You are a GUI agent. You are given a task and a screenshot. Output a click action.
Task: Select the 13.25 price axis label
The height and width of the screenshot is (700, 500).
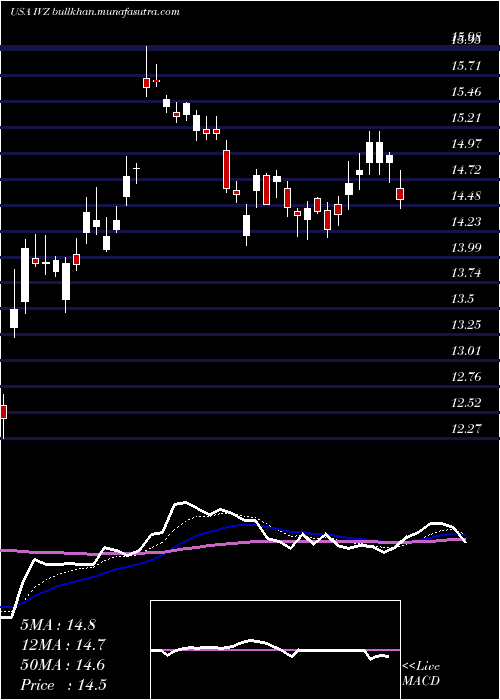(466, 325)
